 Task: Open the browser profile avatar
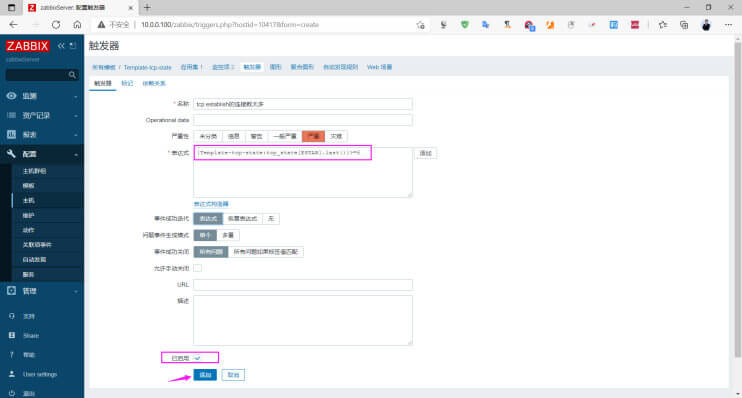click(x=706, y=25)
